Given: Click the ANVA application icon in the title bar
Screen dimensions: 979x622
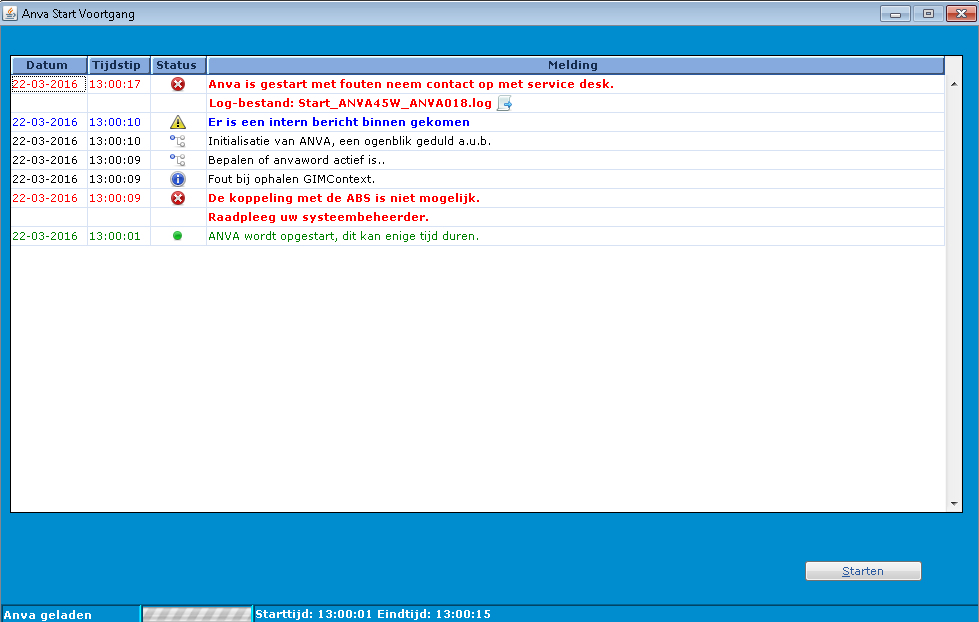Looking at the screenshot, I should (x=10, y=13).
